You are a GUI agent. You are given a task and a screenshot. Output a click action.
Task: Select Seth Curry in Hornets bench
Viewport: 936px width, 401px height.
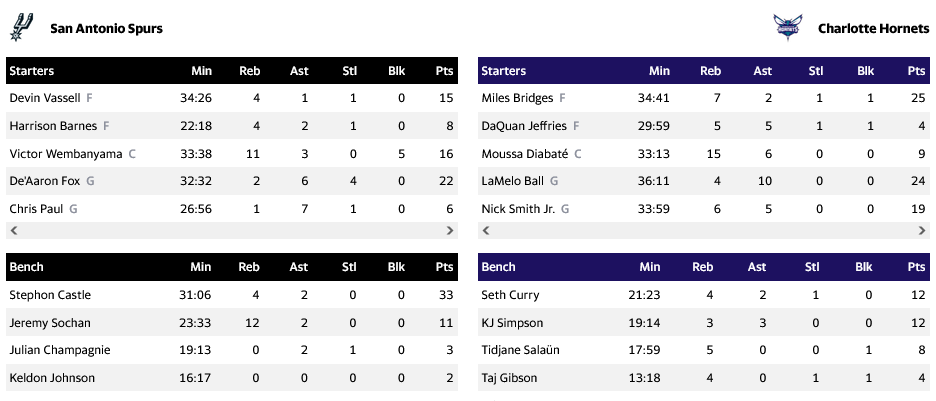pos(510,295)
